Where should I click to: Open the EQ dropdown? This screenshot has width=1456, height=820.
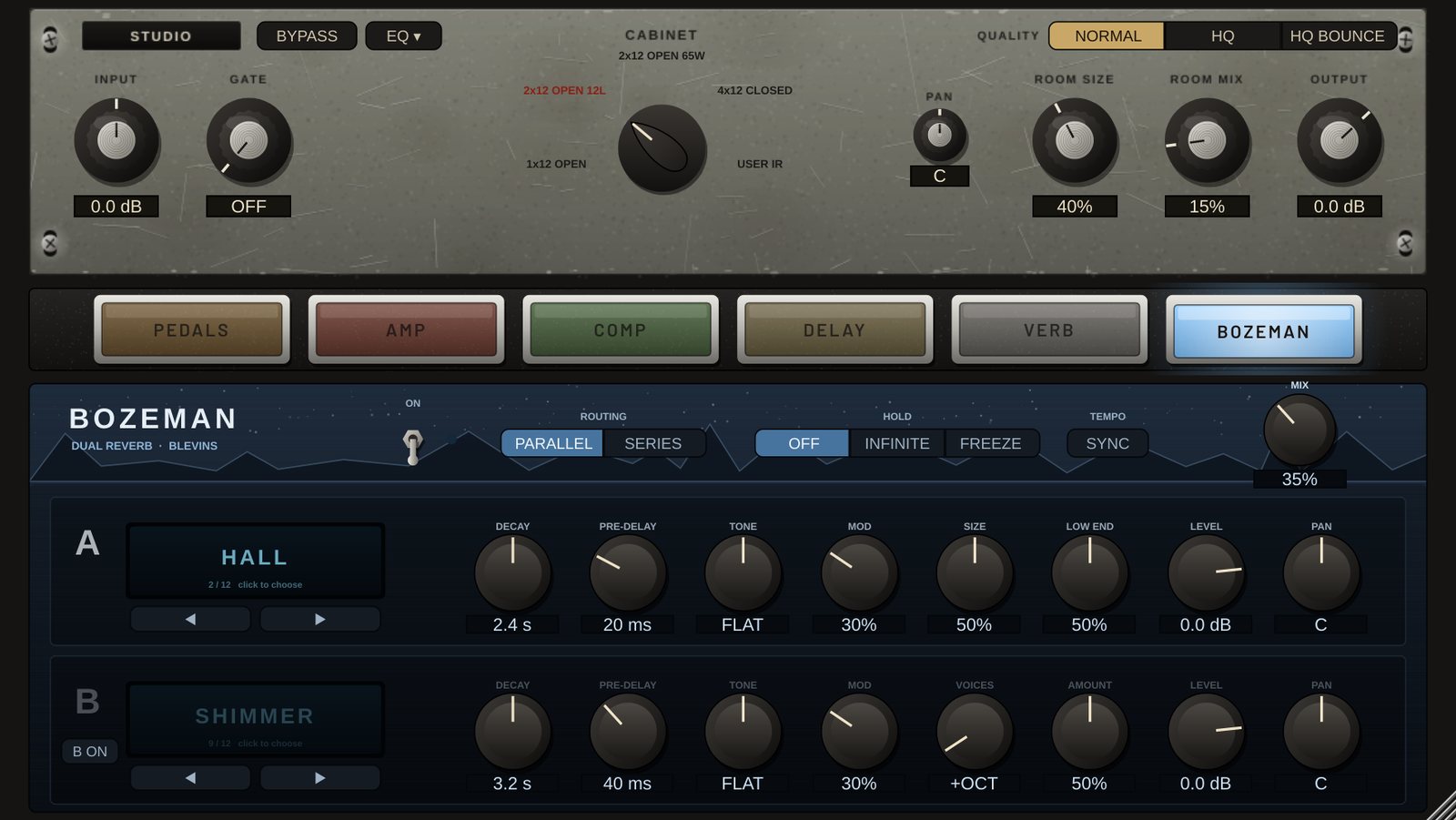point(403,35)
